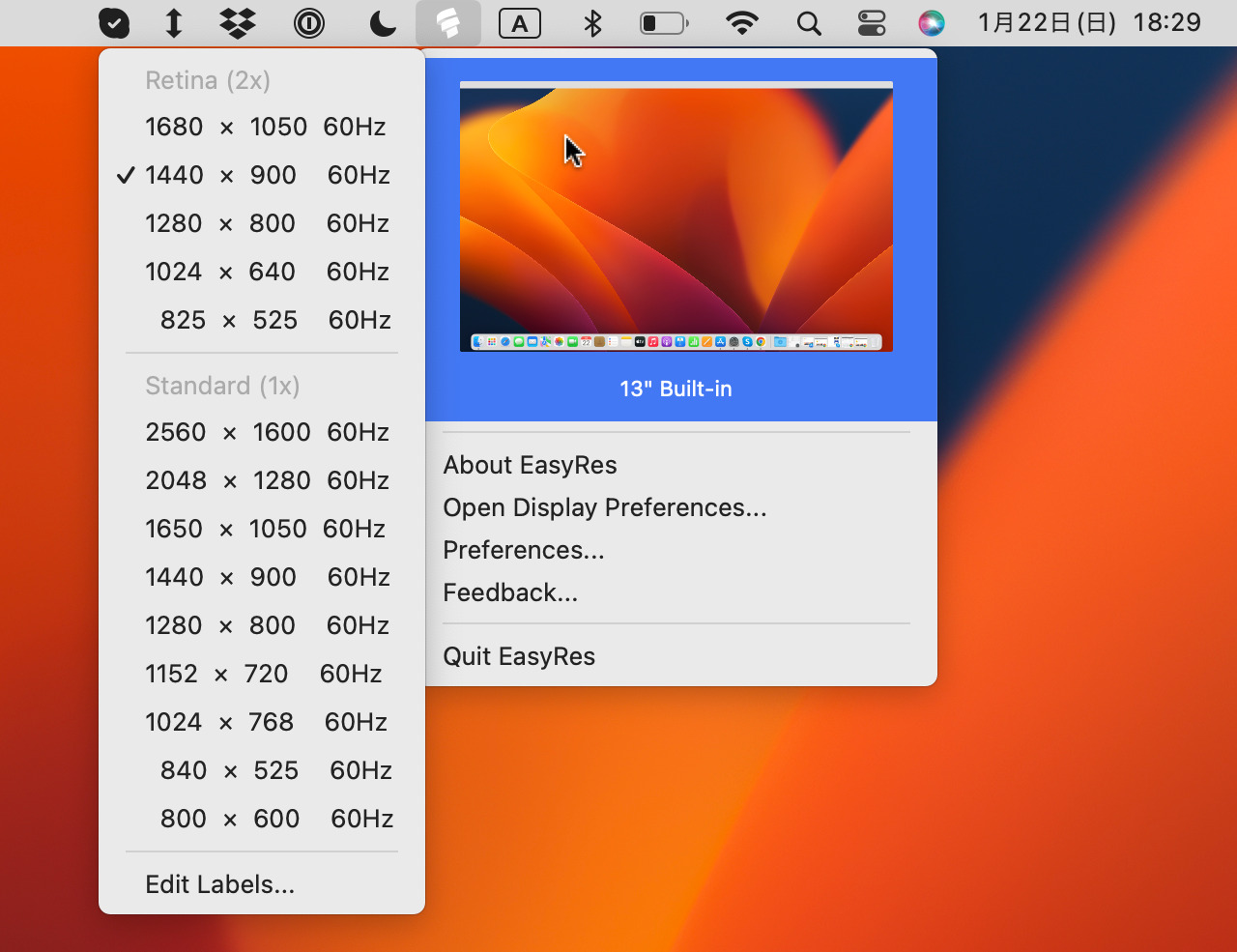Activate Siri from the menu bar
The height and width of the screenshot is (952, 1237).
click(931, 22)
